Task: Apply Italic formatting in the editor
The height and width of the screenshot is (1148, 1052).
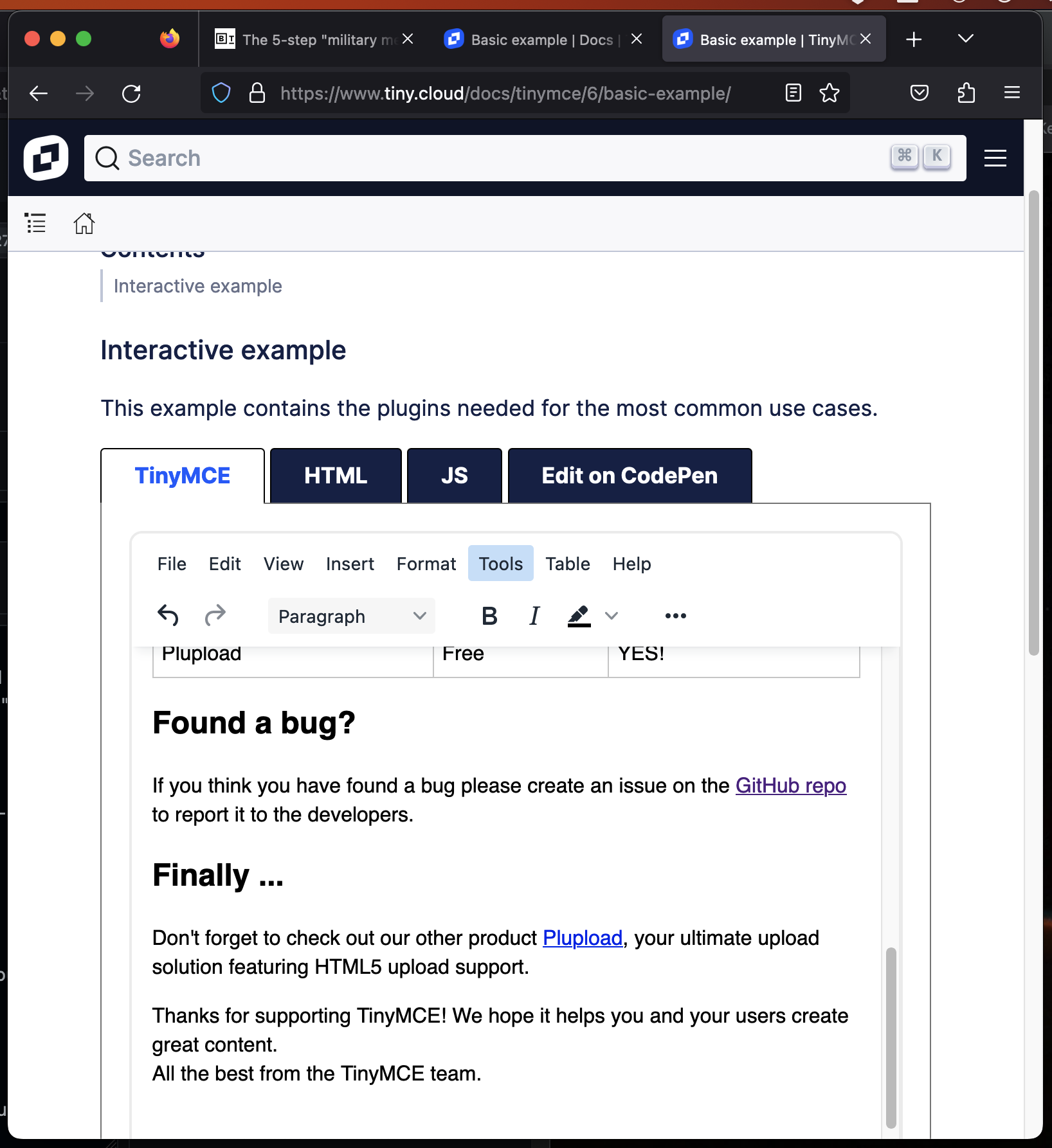Action: pyautogui.click(x=534, y=615)
